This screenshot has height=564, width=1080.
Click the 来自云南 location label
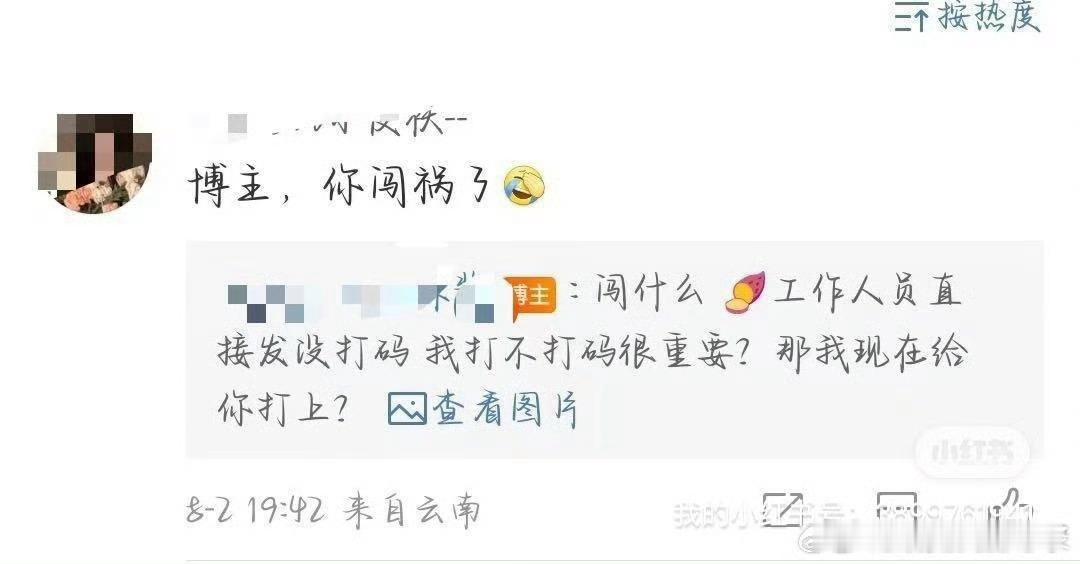tap(412, 511)
